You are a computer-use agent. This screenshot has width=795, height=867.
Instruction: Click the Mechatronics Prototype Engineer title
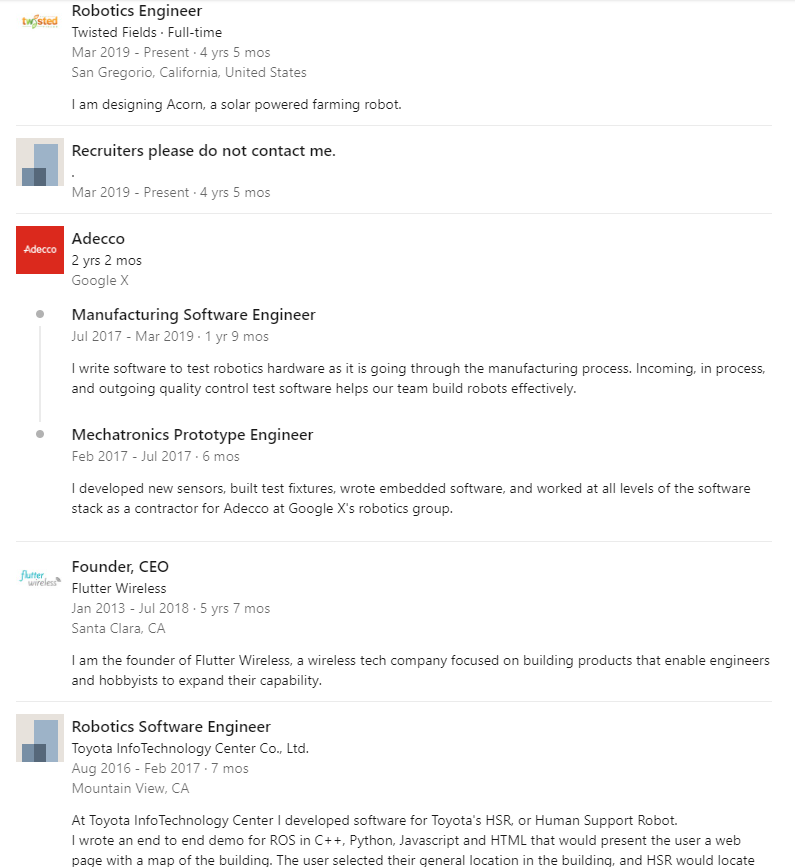coord(192,435)
